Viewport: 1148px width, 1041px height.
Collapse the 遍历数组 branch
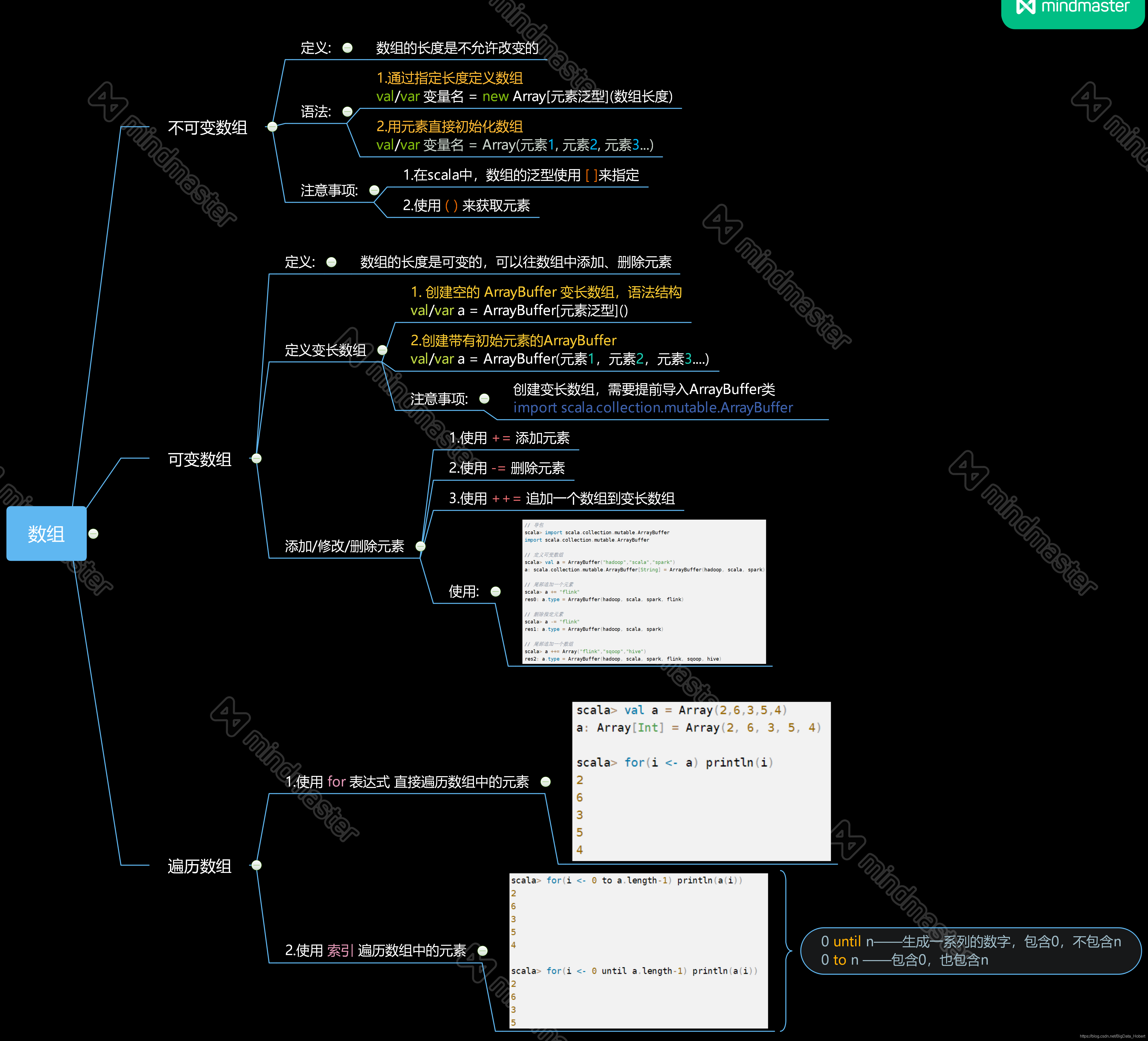pyautogui.click(x=256, y=865)
